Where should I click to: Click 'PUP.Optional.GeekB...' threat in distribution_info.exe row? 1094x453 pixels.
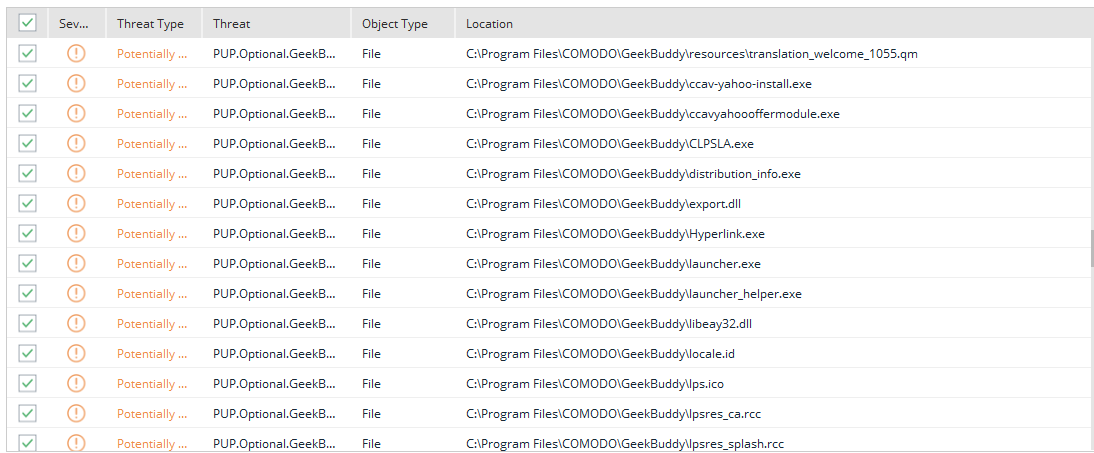pyautogui.click(x=274, y=174)
